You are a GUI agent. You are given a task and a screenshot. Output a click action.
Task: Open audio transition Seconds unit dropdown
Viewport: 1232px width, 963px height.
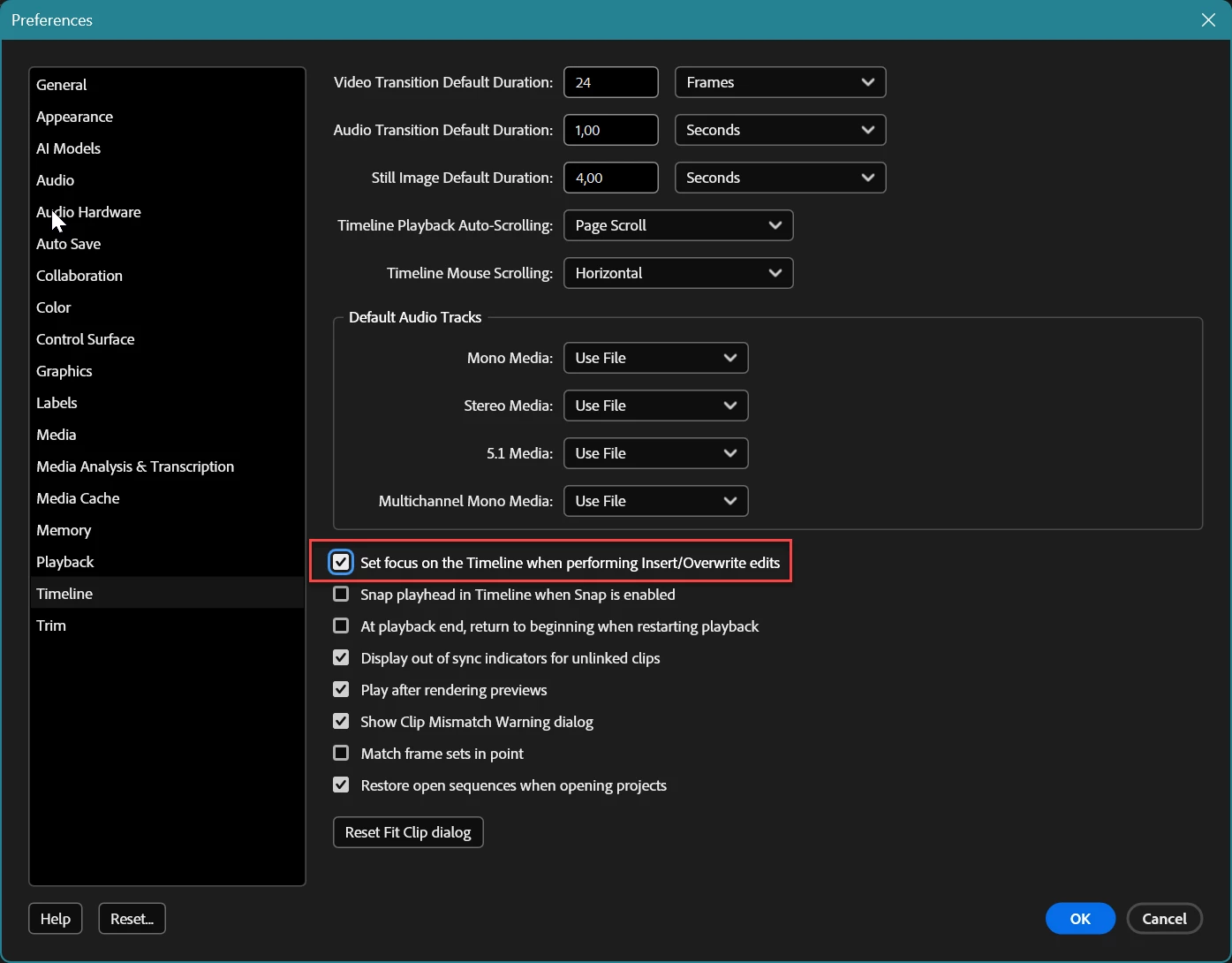click(x=781, y=130)
